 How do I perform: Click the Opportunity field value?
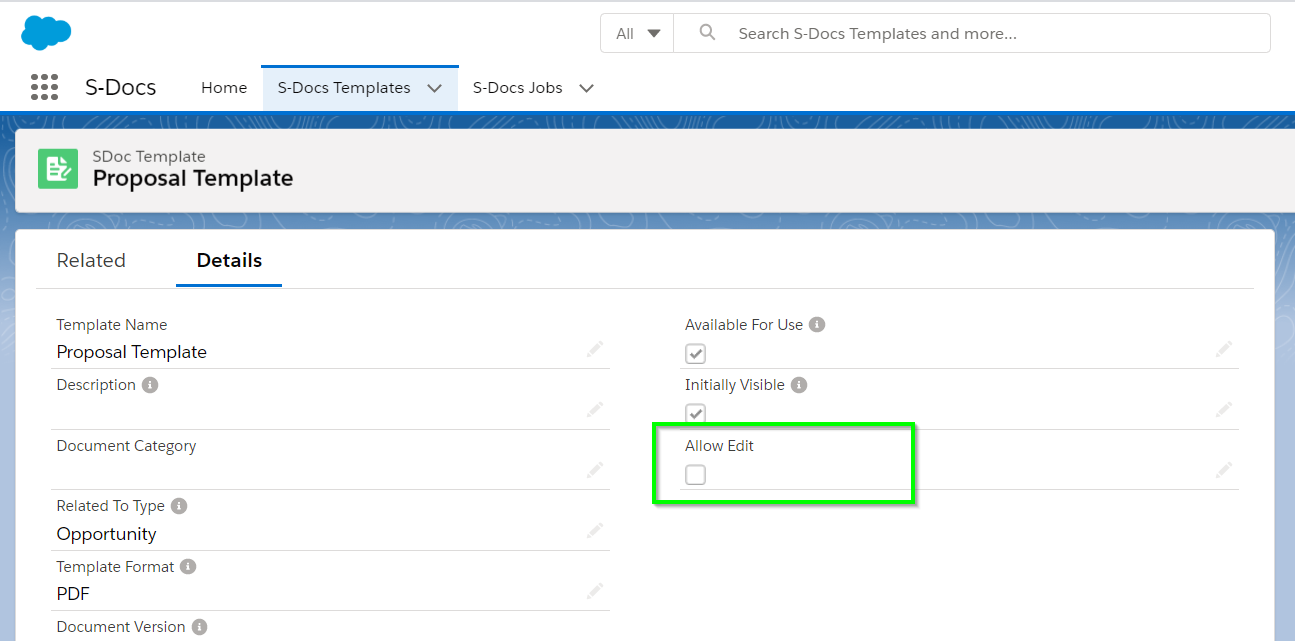tap(107, 534)
